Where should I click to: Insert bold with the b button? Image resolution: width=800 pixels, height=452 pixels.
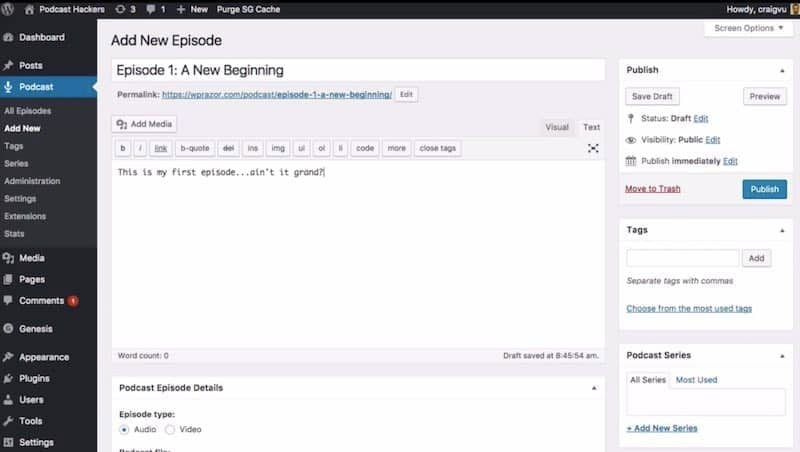tap(122, 148)
